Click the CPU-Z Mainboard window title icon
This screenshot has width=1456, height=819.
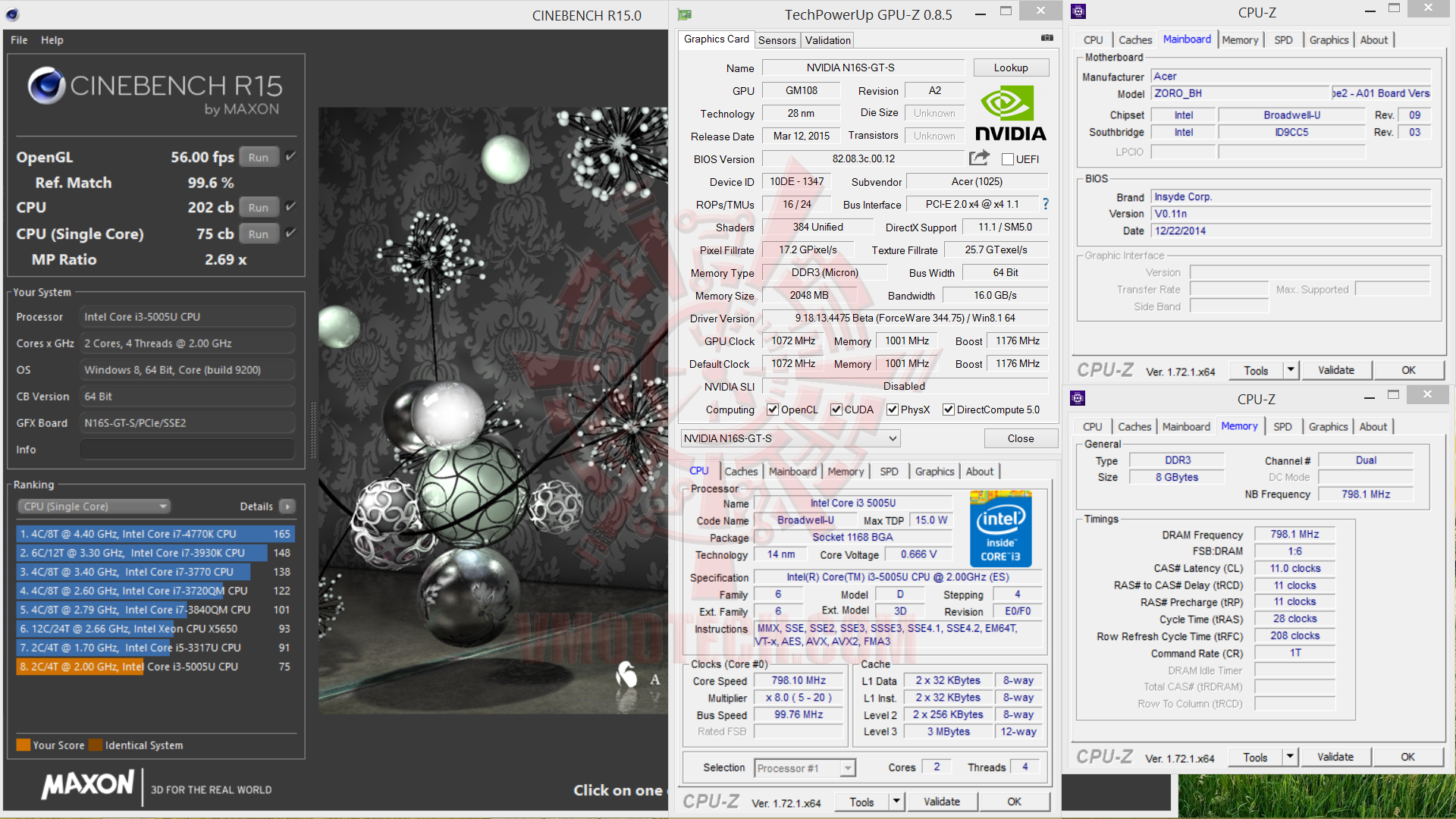[1078, 11]
